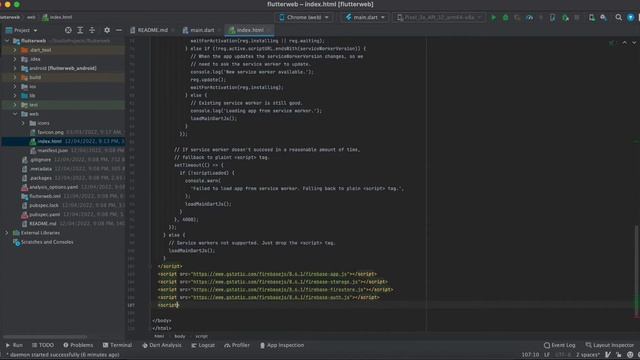Hide the Project tool window
Viewport: 640px width, 360px height.
(x=119, y=30)
